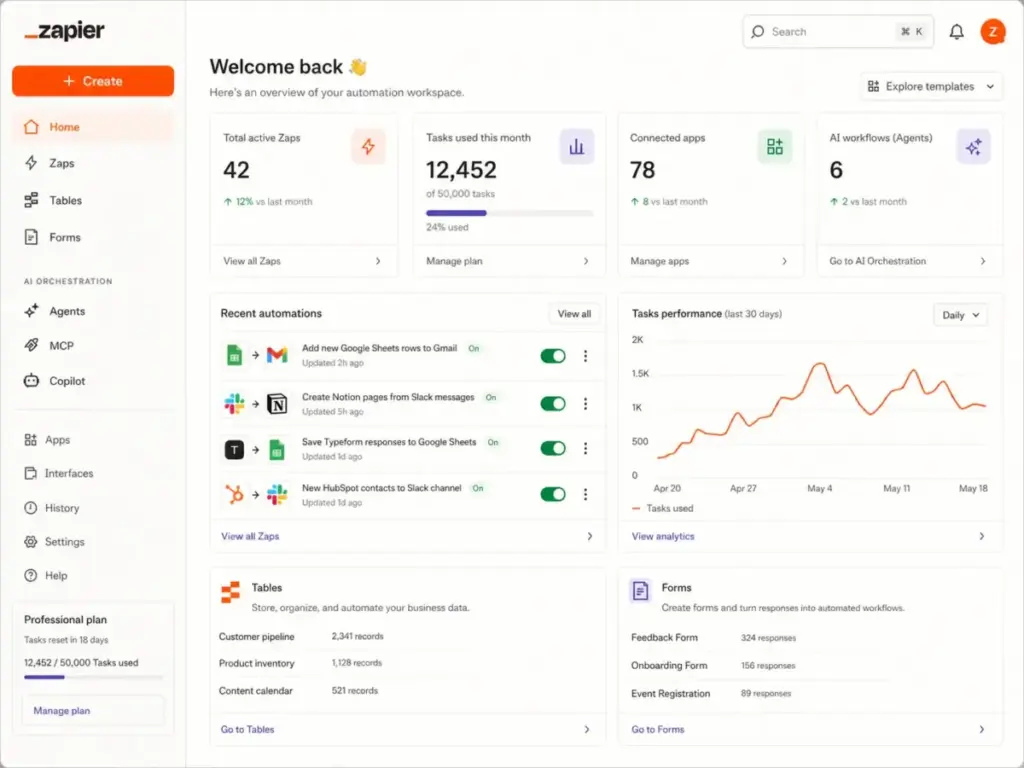Screen dimensions: 1024x768
Task: Click the sidebar tasks used progress bar
Action: pos(93,677)
